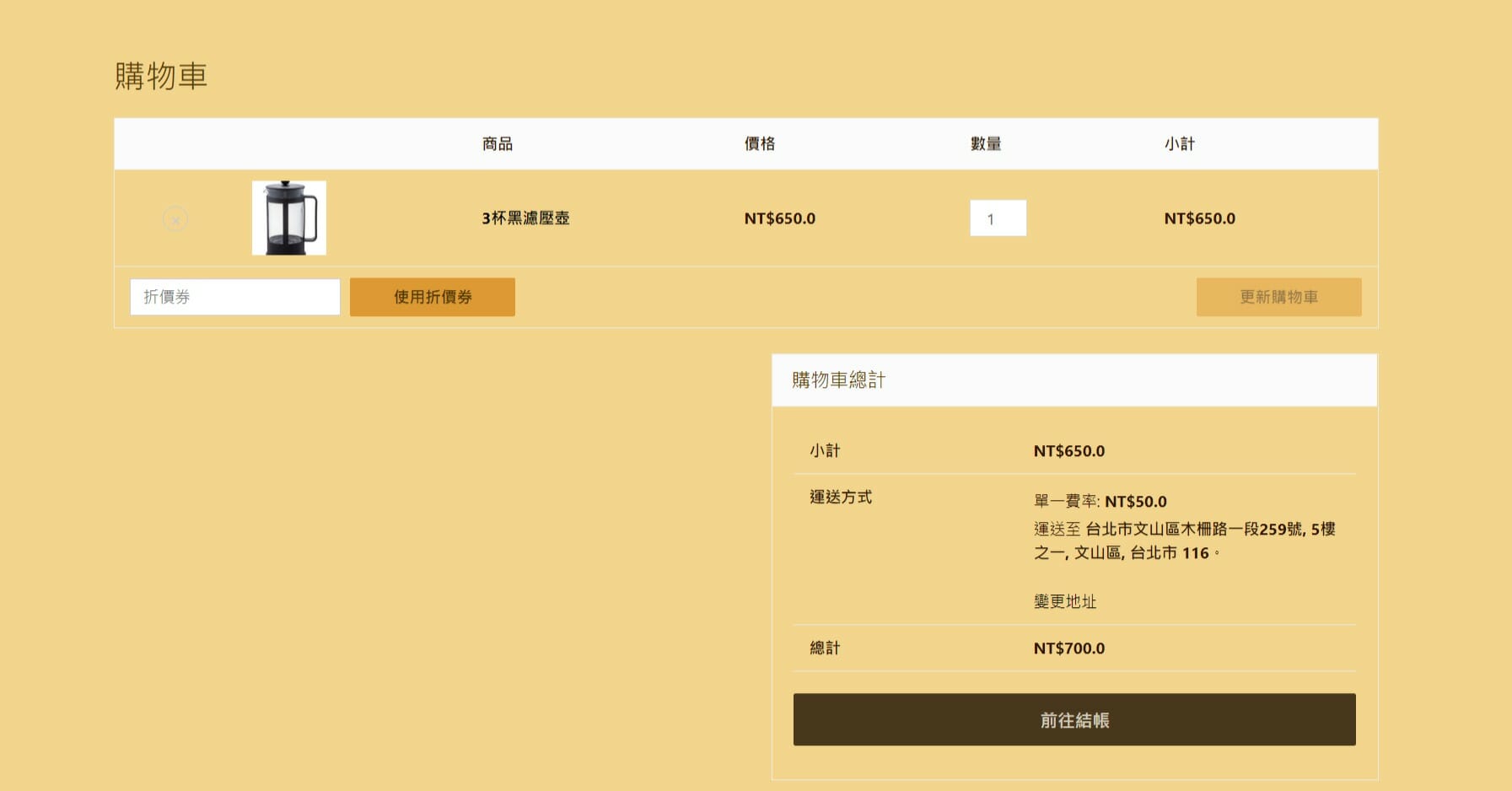Click the 小計 header in the item table
The height and width of the screenshot is (791, 1512).
(x=1179, y=144)
